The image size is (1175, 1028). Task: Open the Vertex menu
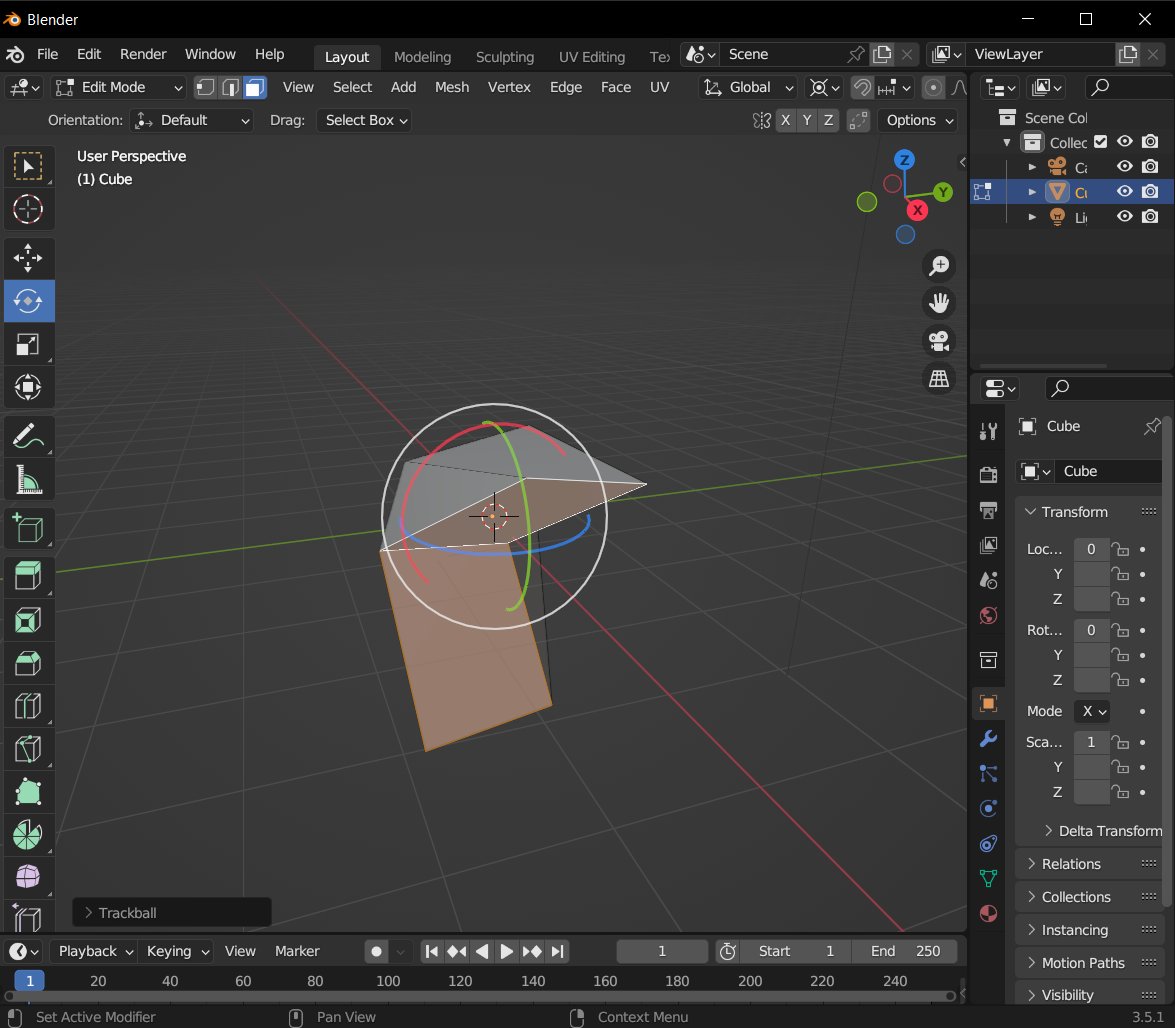pyautogui.click(x=510, y=88)
